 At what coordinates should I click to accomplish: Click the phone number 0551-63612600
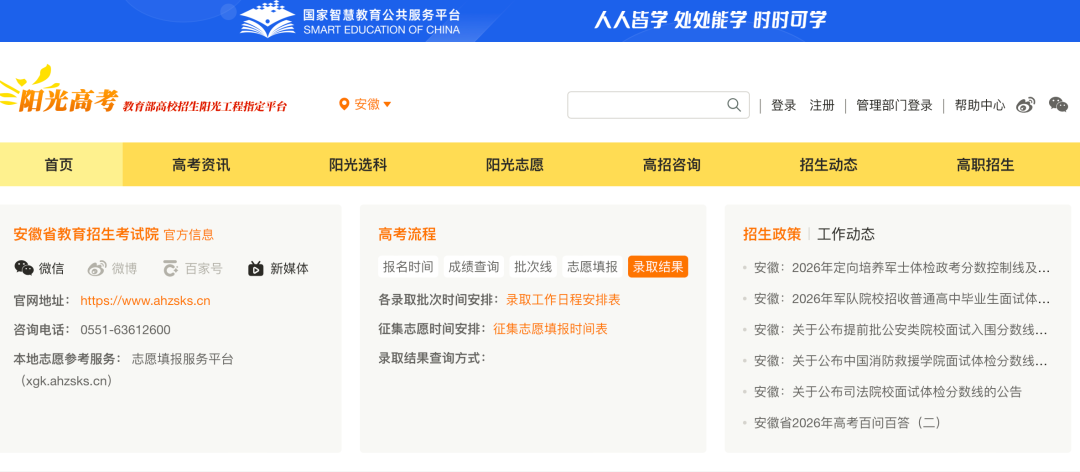pos(125,330)
